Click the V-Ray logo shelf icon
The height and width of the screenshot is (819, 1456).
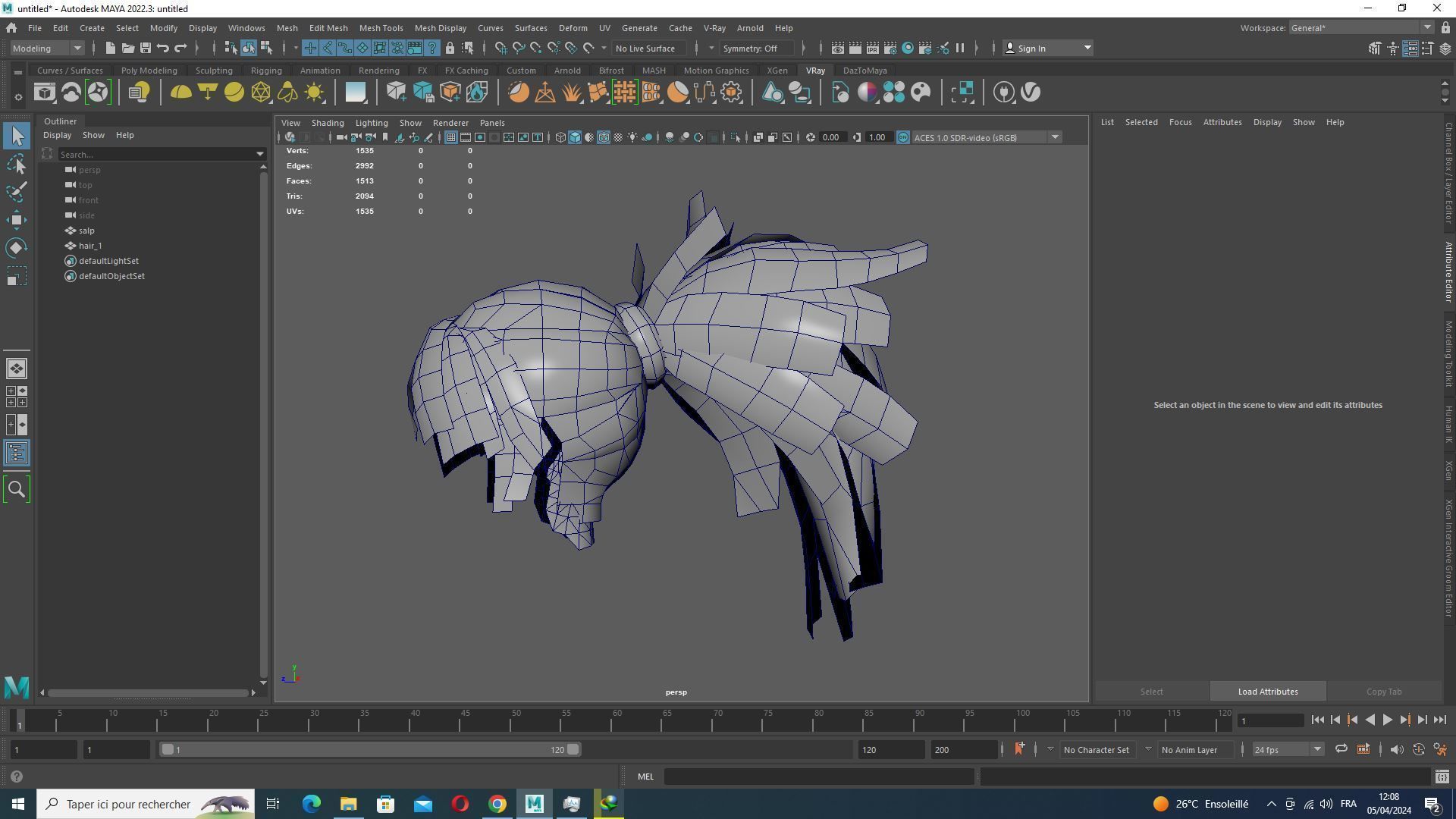pos(1030,93)
